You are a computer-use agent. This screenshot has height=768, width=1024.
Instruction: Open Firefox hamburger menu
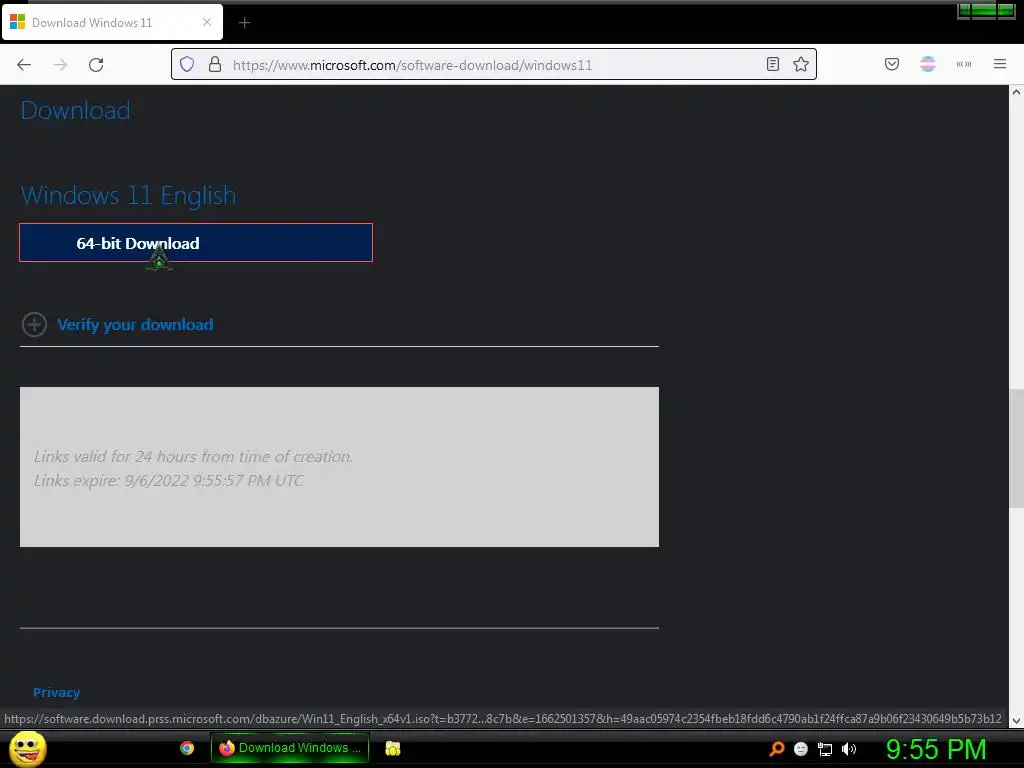1000,64
